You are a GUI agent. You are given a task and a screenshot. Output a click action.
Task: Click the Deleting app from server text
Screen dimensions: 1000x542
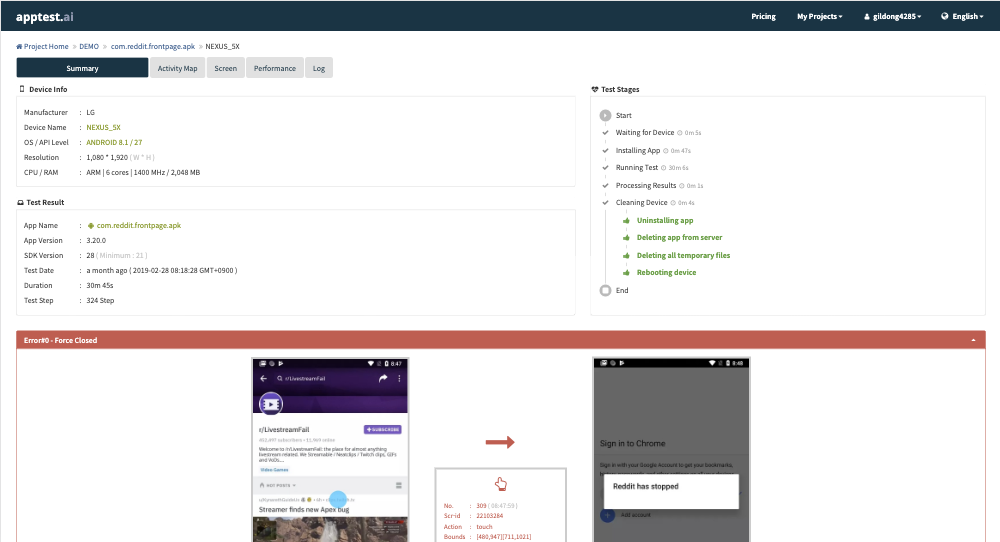tap(679, 238)
